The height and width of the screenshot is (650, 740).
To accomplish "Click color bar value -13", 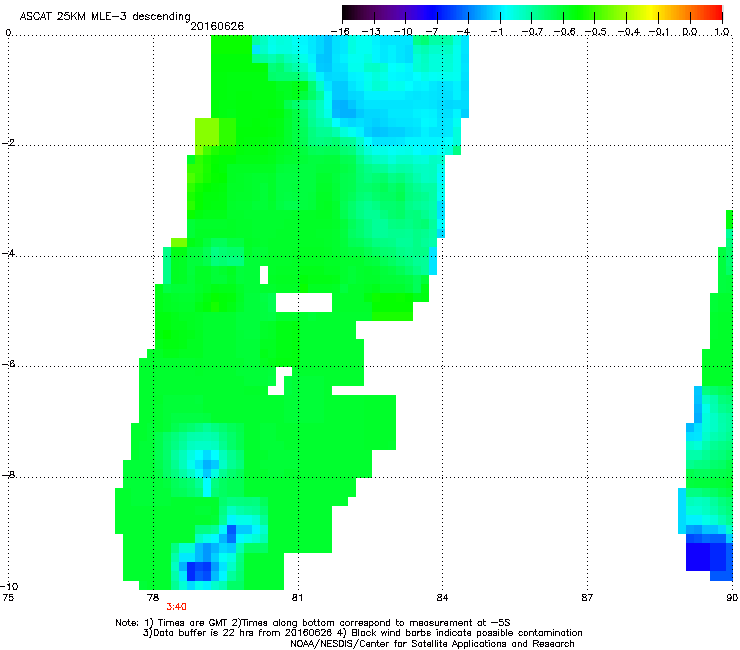I will [371, 32].
